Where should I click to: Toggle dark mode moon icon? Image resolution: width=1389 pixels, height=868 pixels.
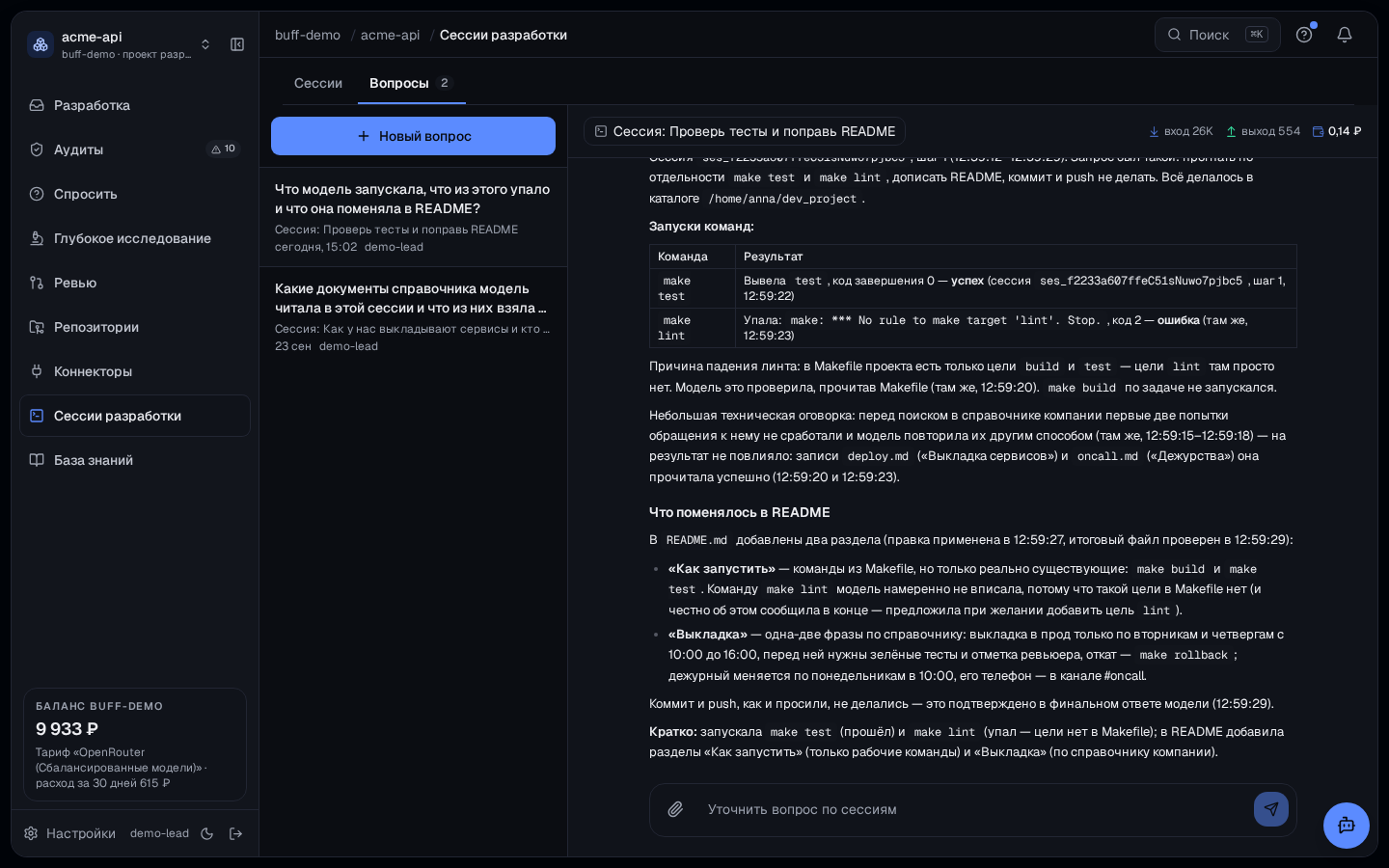(x=206, y=833)
